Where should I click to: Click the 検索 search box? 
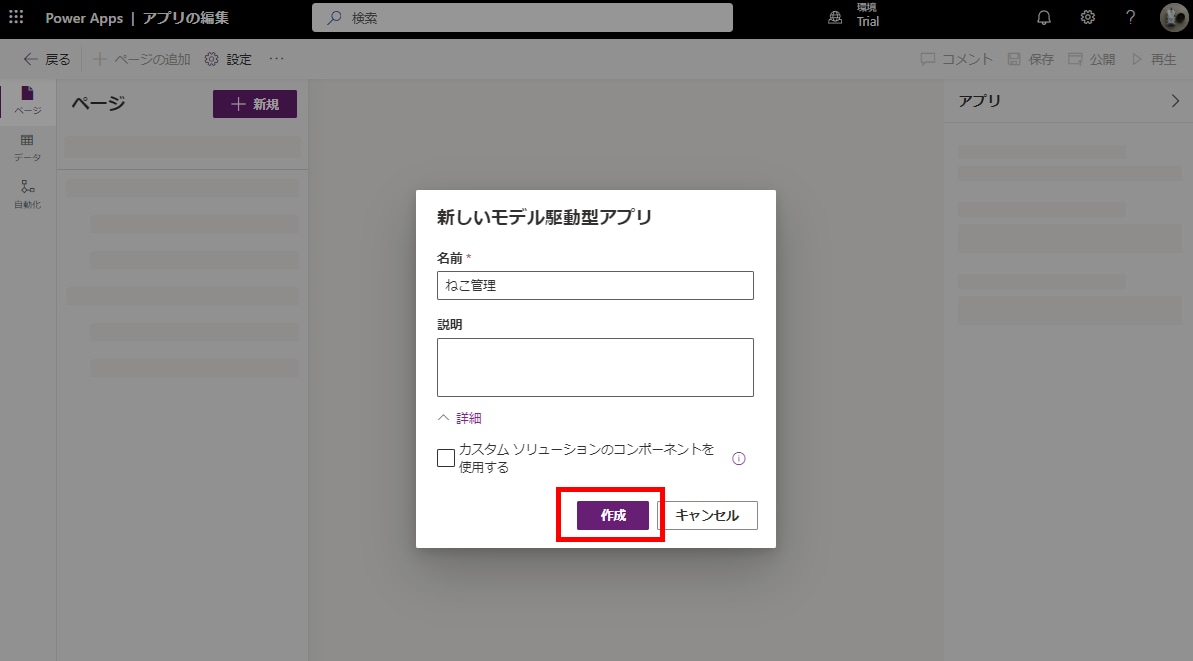(522, 17)
